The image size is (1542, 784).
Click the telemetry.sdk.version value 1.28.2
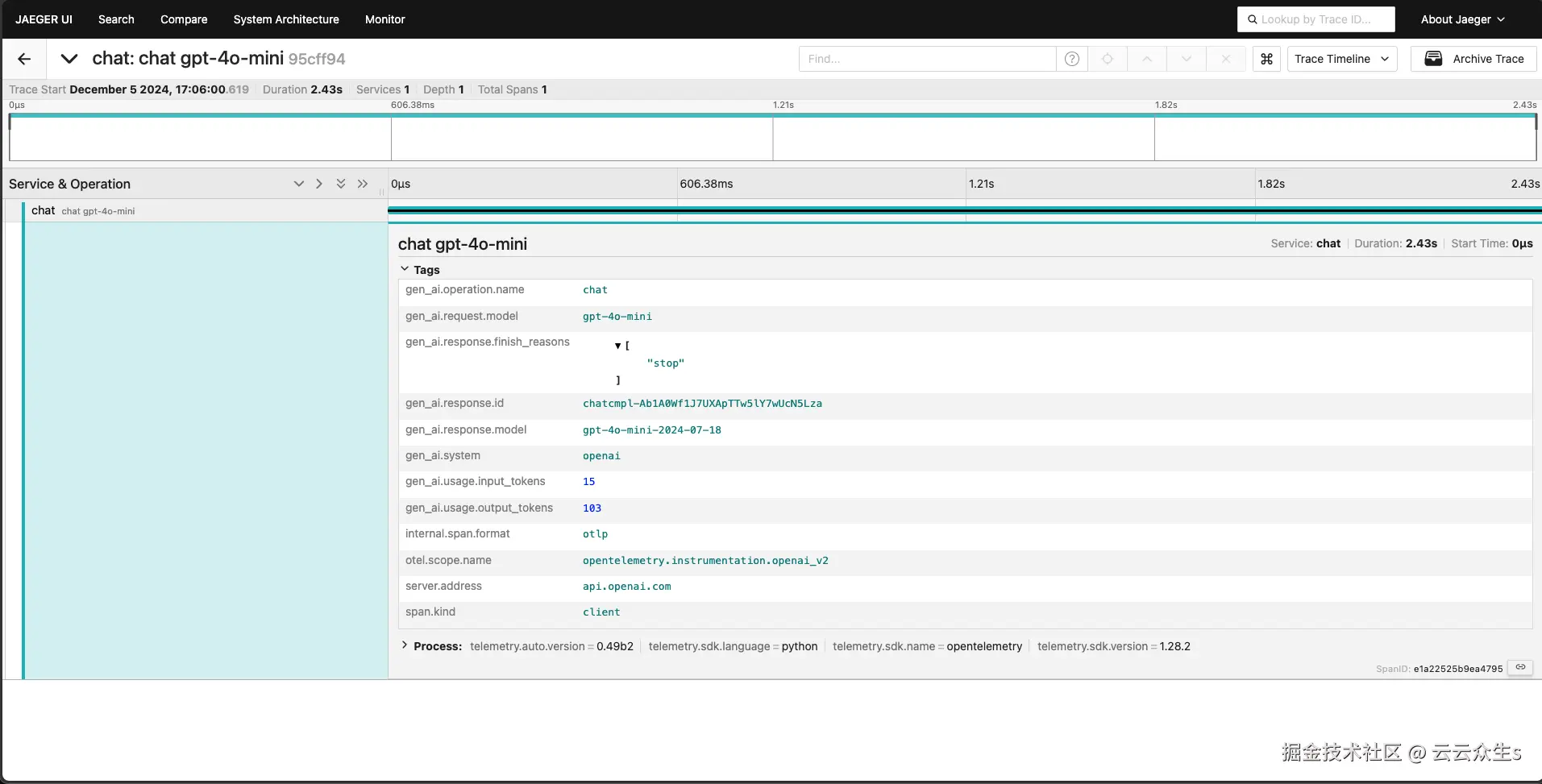[1175, 646]
